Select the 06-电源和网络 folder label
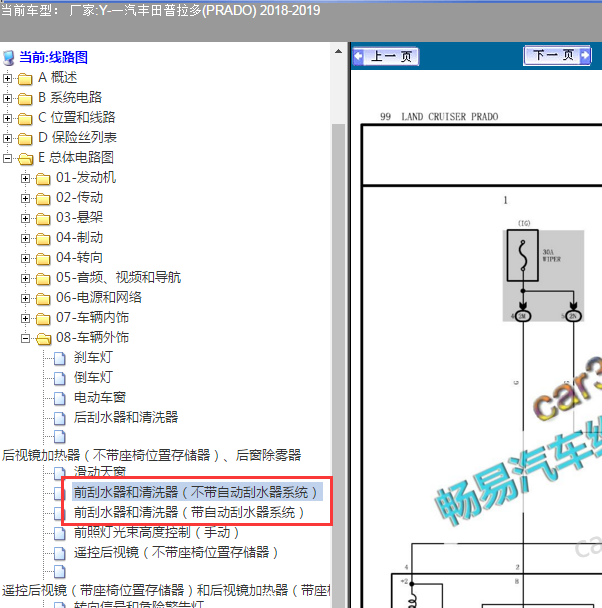Viewport: 602px width, 608px height. click(99, 298)
